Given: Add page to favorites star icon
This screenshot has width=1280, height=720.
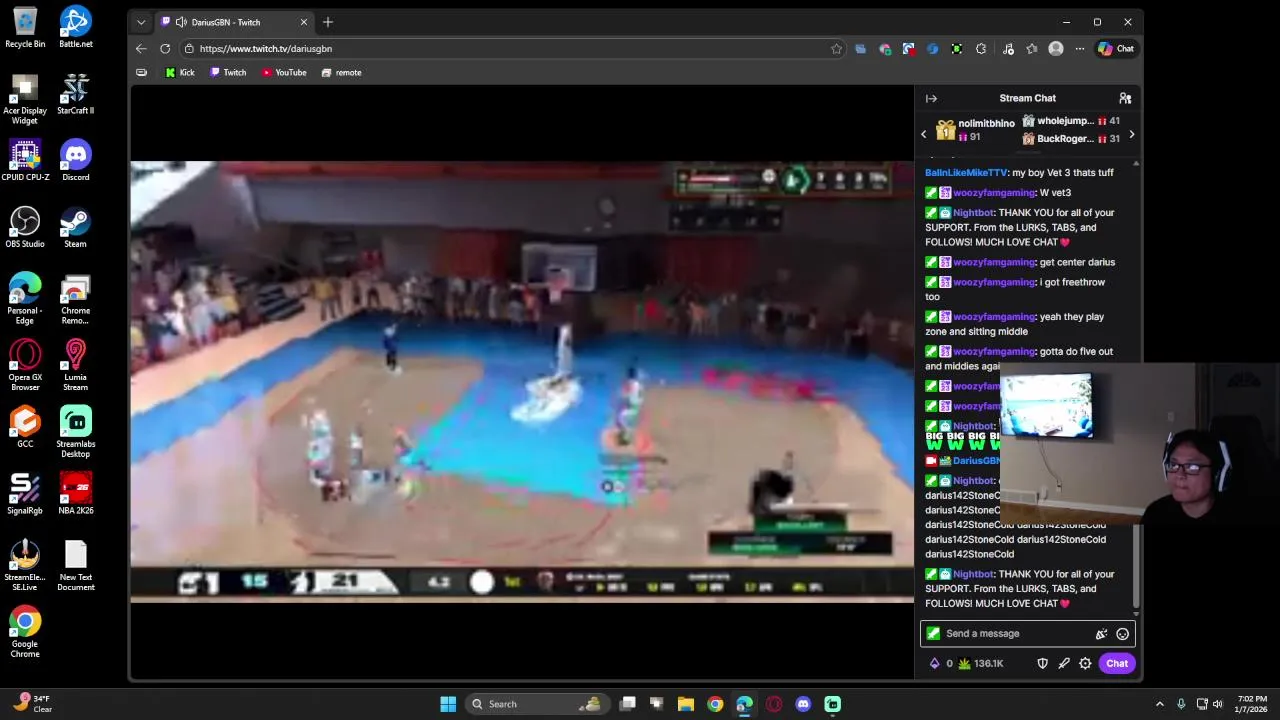Looking at the screenshot, I should (x=837, y=48).
